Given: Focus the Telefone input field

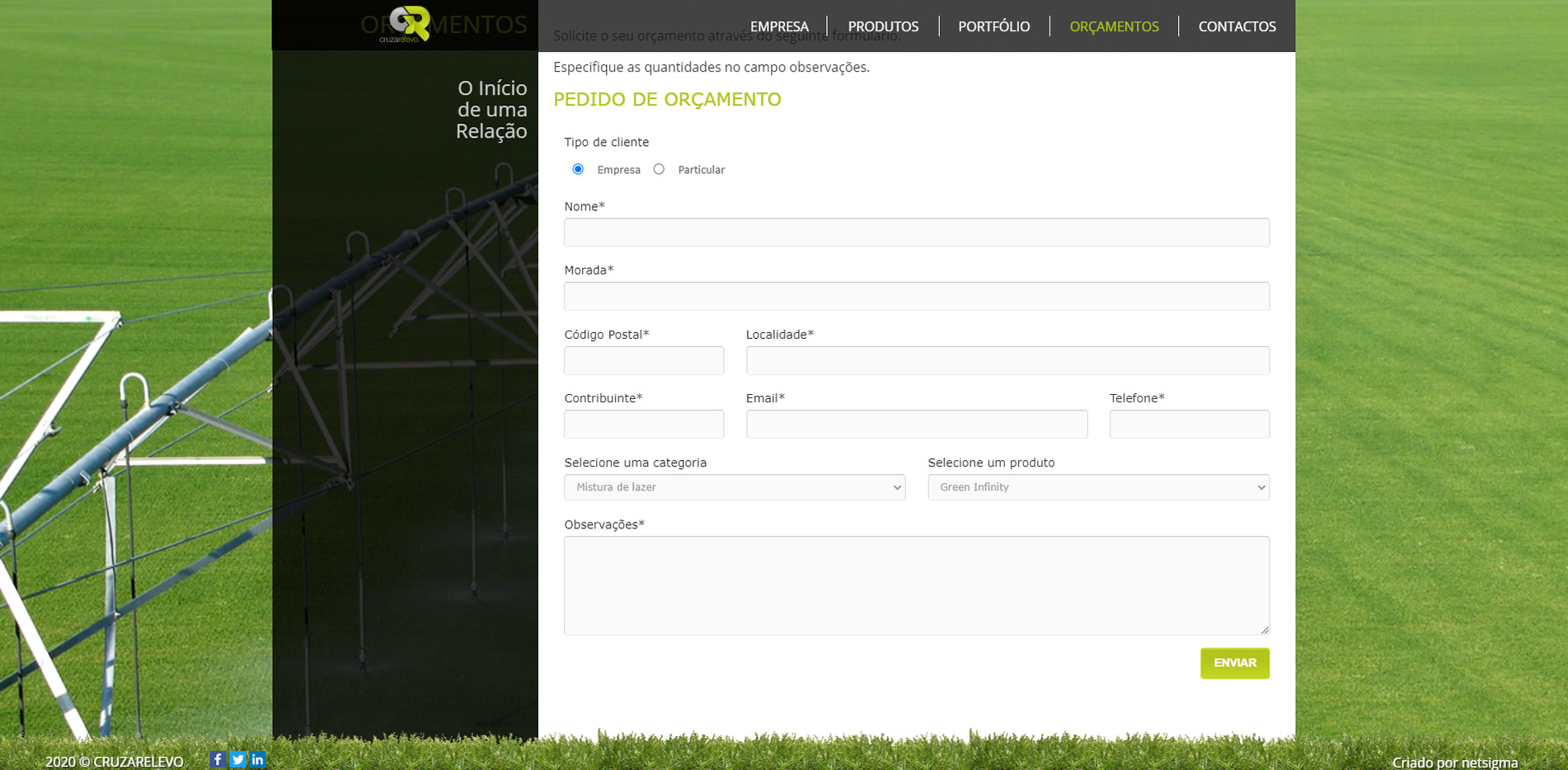Looking at the screenshot, I should (1190, 424).
